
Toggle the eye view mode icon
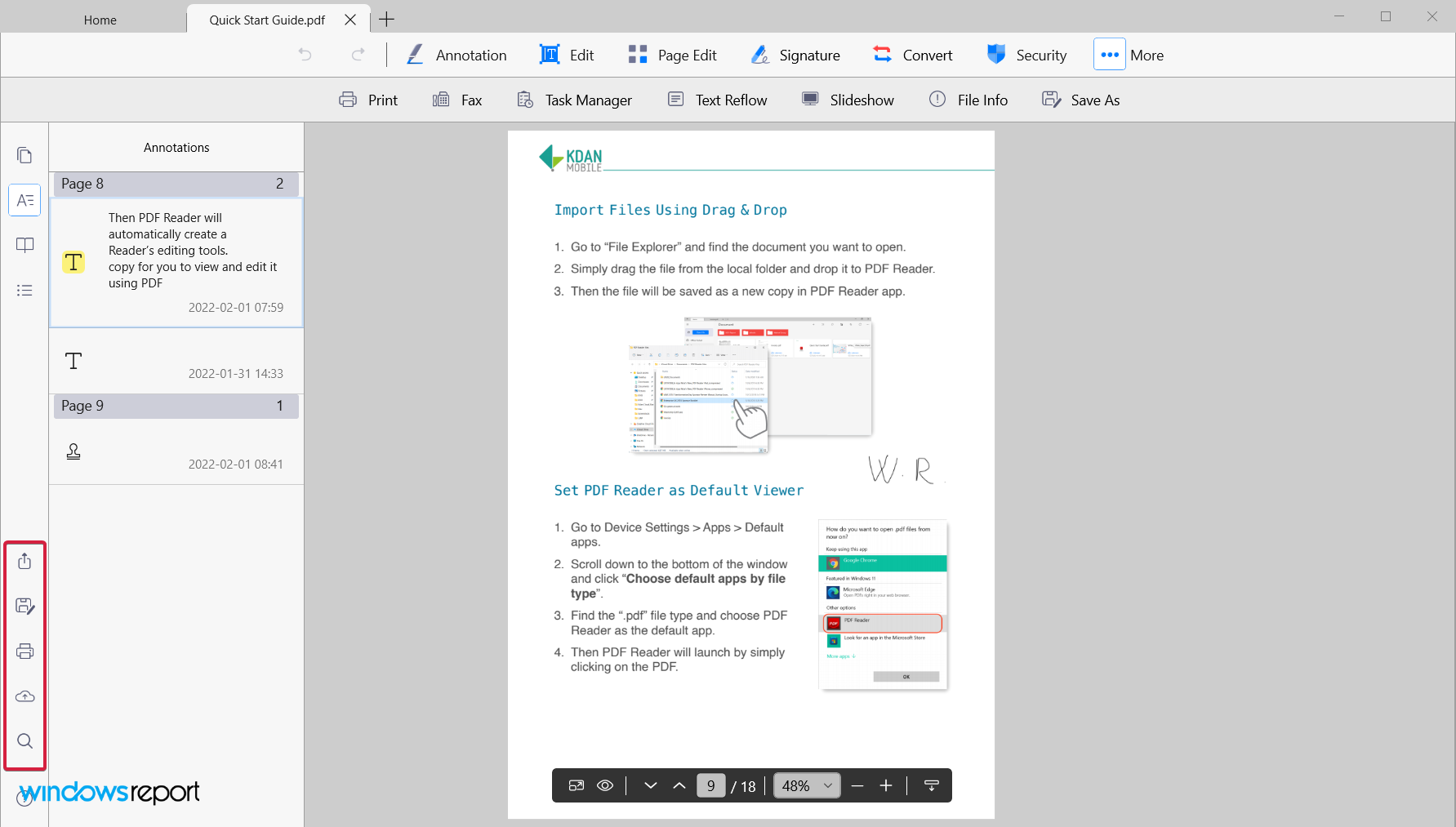tap(605, 785)
